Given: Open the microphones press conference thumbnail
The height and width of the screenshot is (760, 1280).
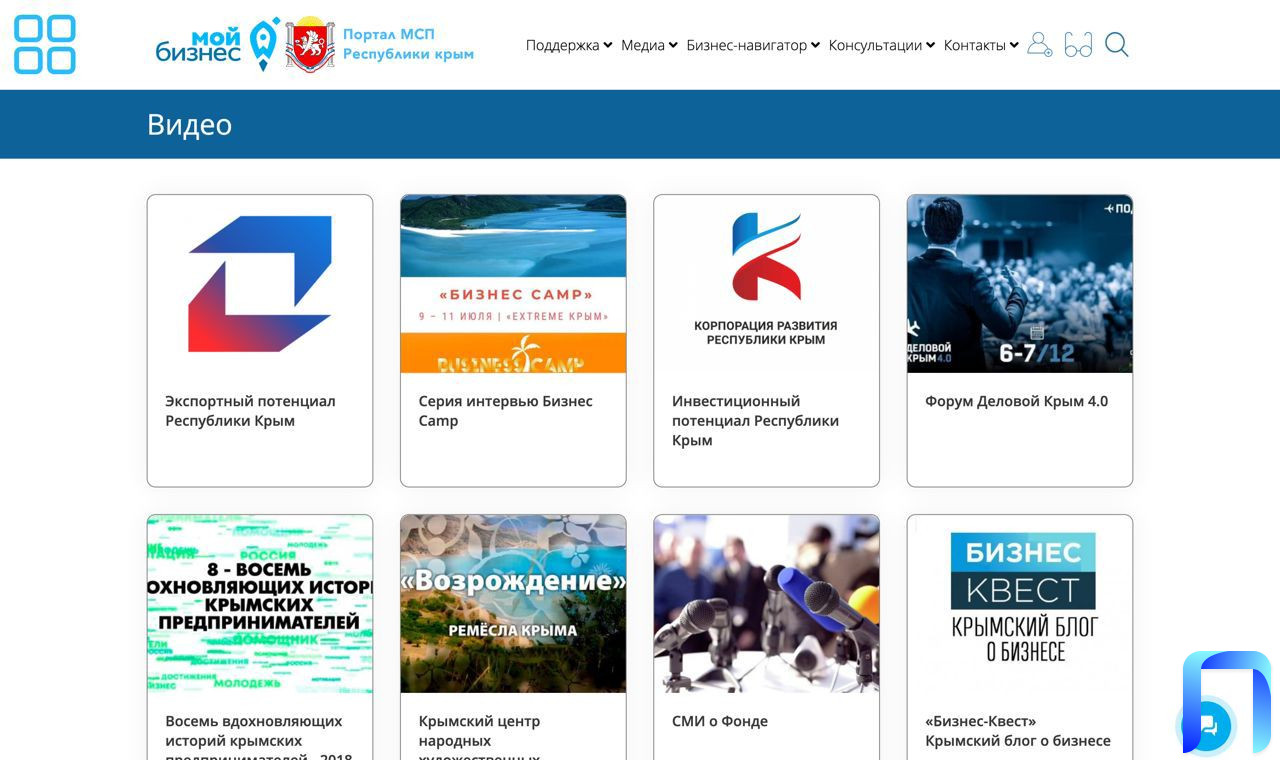Looking at the screenshot, I should tap(766, 604).
